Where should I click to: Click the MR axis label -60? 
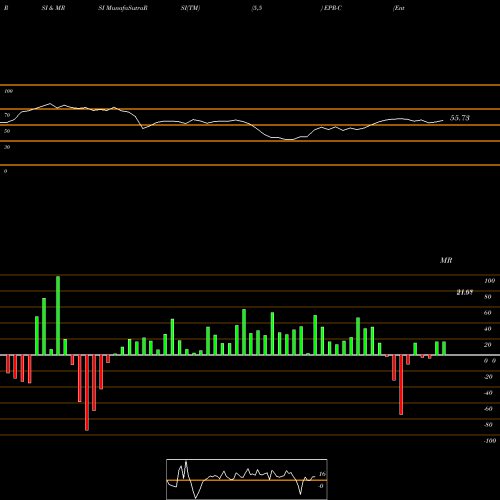coord(488,409)
